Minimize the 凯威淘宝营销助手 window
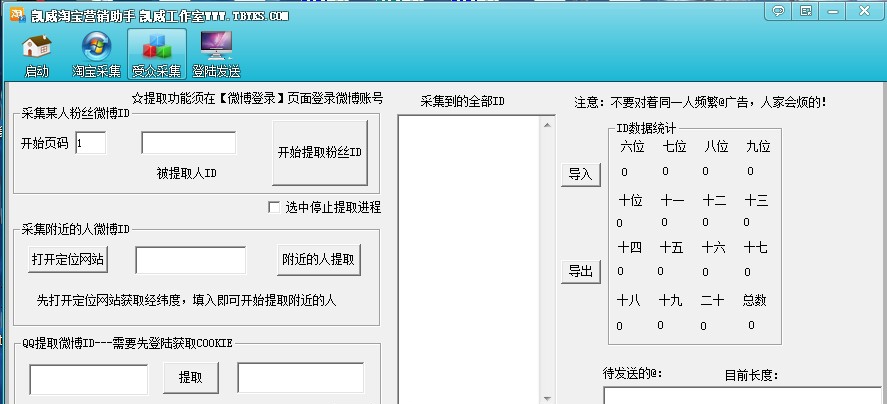The height and width of the screenshot is (404, 887). click(833, 10)
